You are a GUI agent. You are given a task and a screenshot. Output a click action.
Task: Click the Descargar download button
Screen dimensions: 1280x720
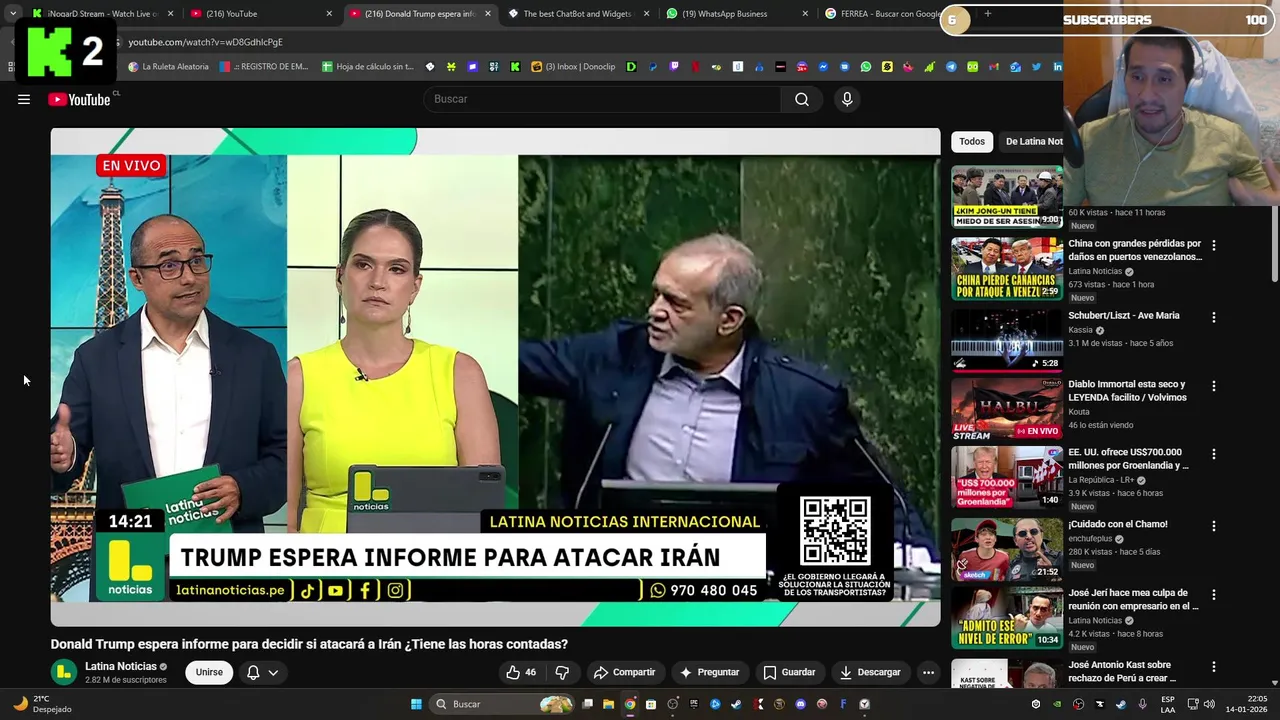tap(870, 672)
